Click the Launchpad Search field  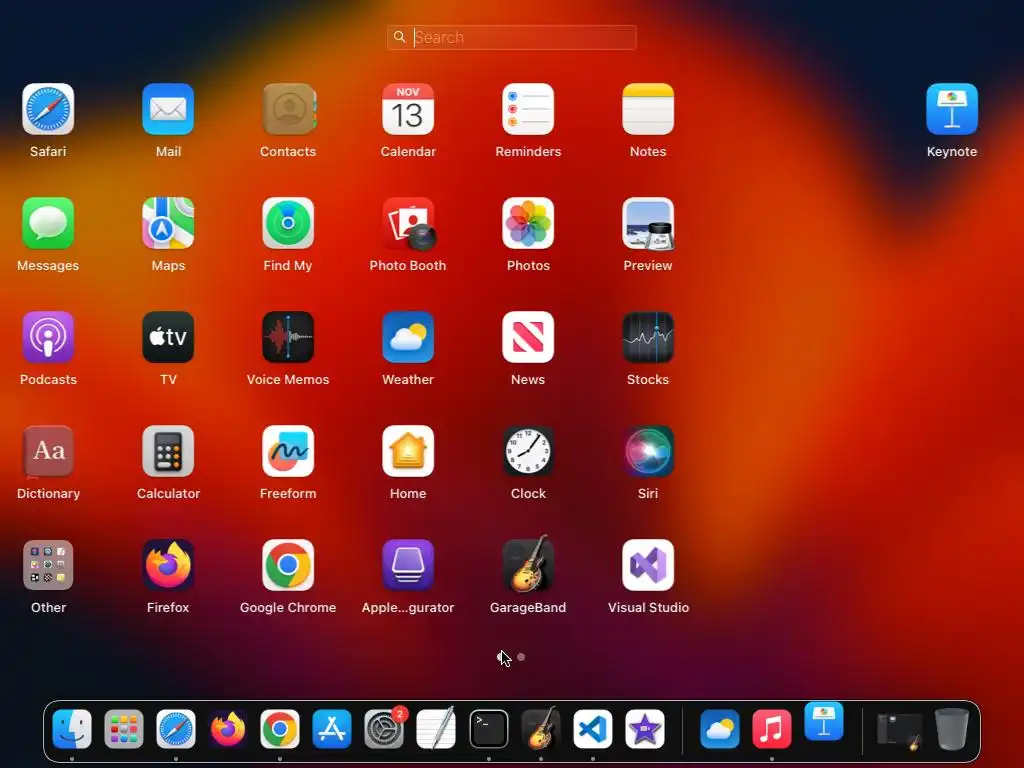coord(512,37)
